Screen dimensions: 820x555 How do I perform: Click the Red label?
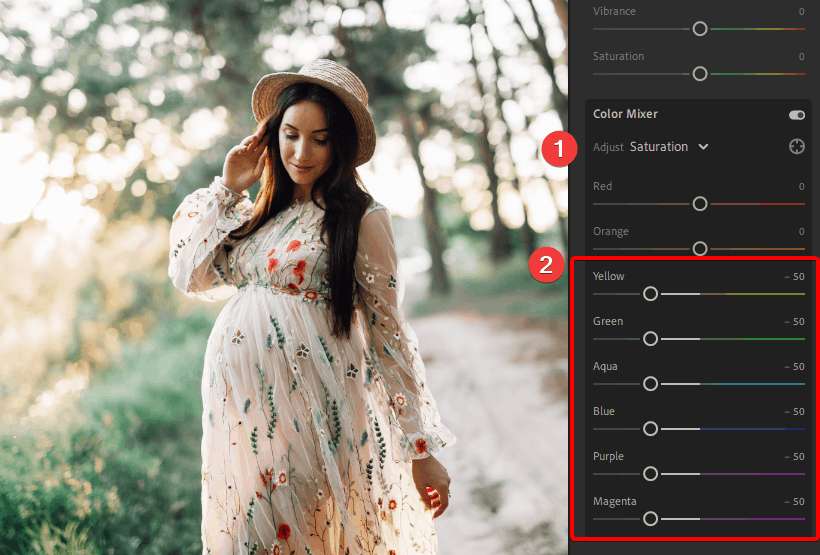(602, 186)
